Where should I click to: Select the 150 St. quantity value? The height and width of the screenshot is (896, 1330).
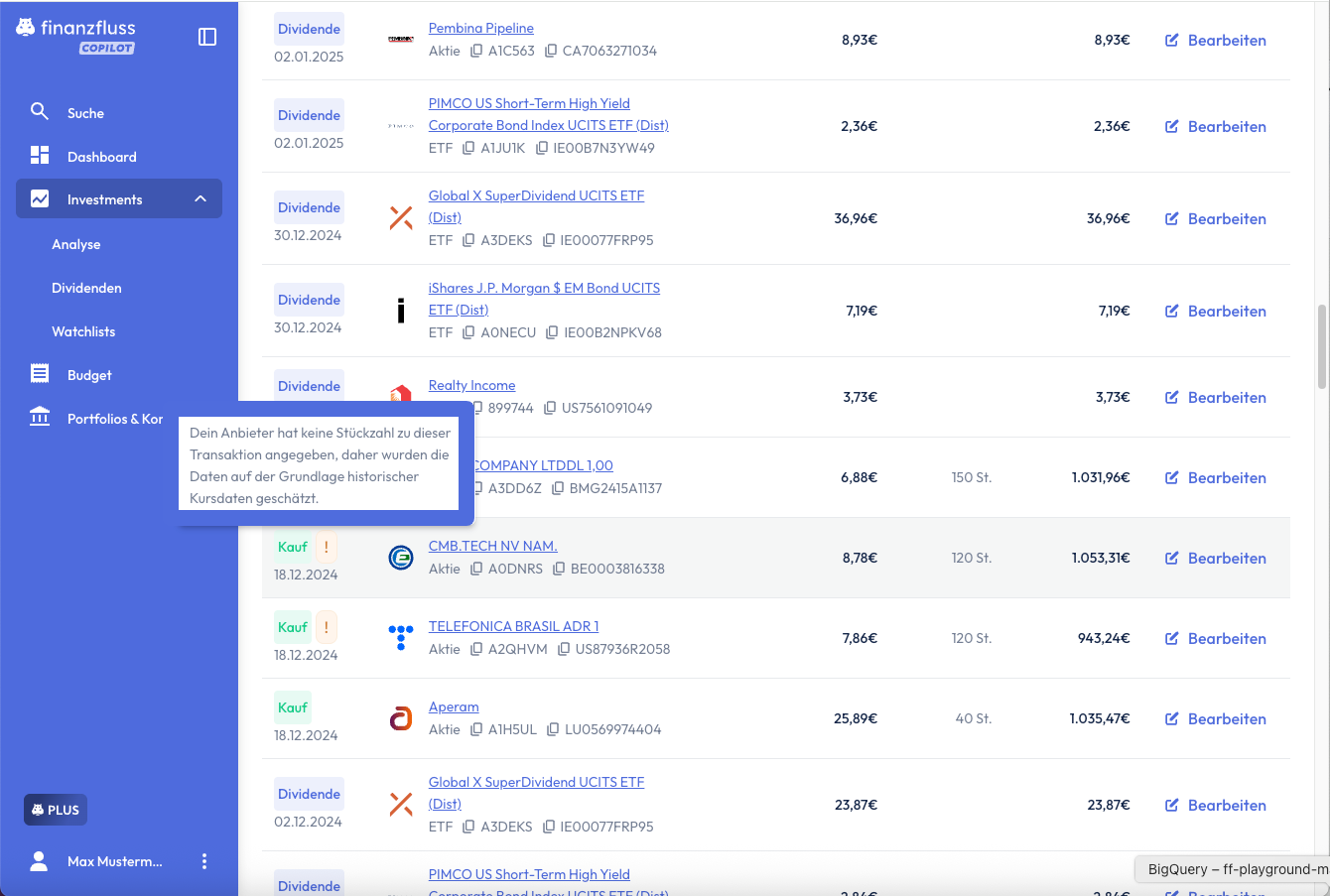972,477
